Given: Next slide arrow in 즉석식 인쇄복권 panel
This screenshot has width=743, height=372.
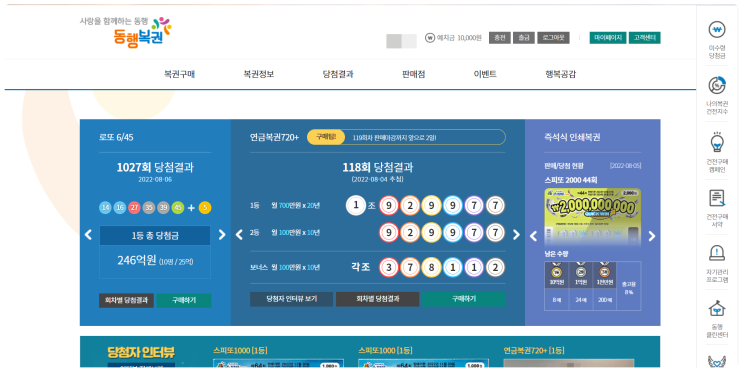Looking at the screenshot, I should point(652,236).
